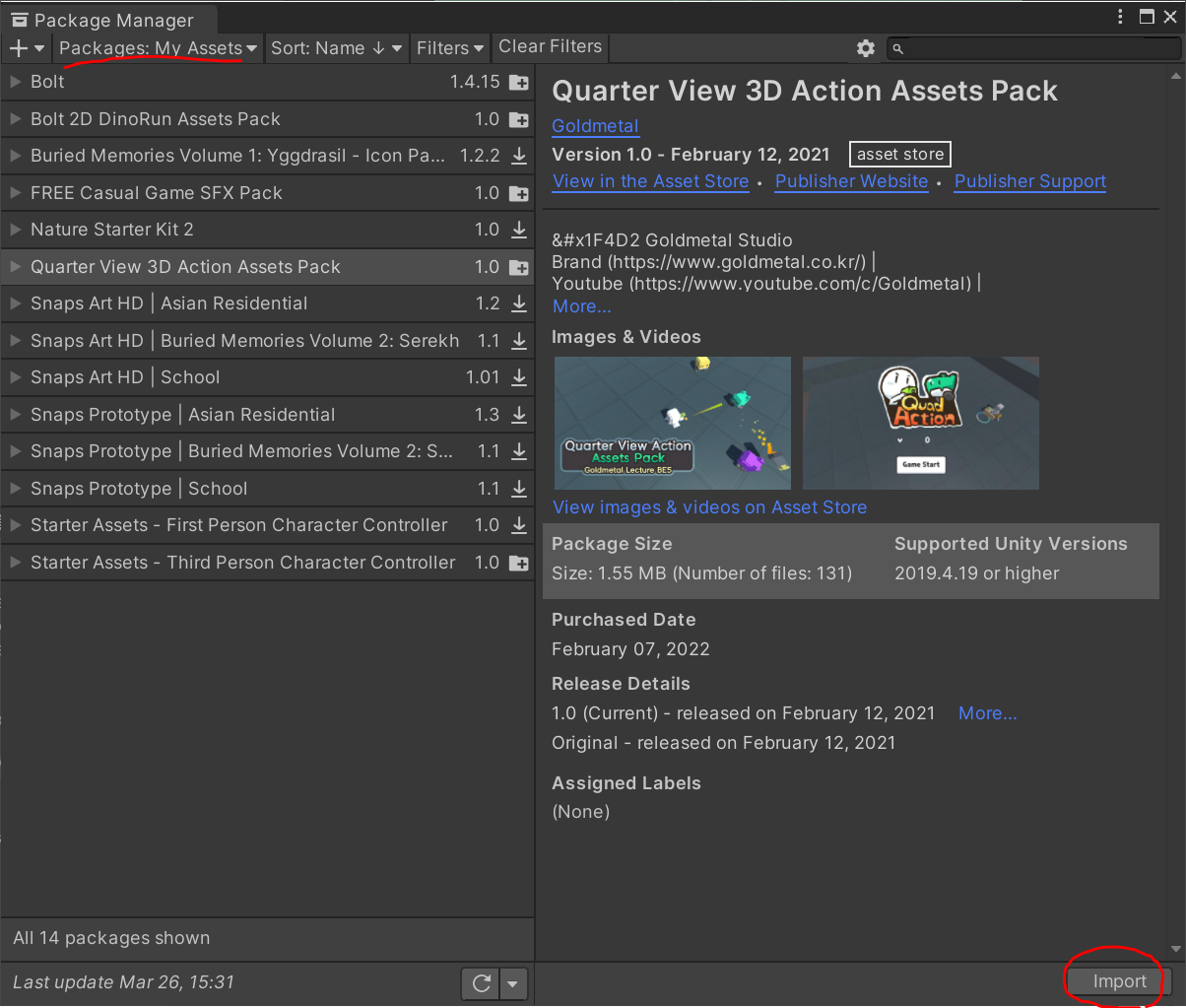Image resolution: width=1186 pixels, height=1008 pixels.
Task: Click the import icon on the Bolt row
Action: (518, 83)
